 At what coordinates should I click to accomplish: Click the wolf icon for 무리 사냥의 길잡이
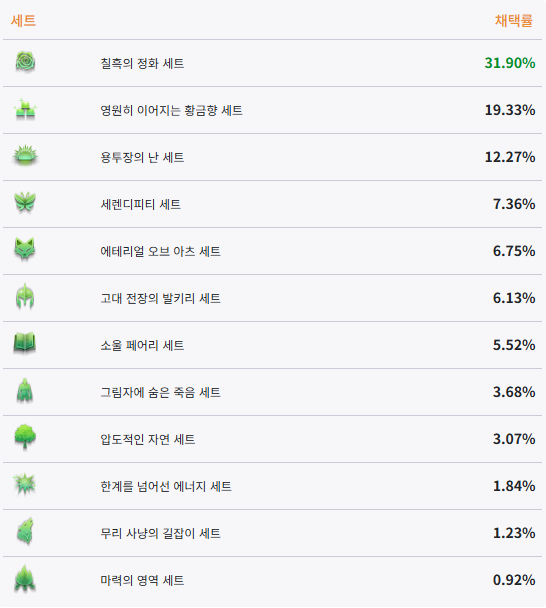pos(25,532)
